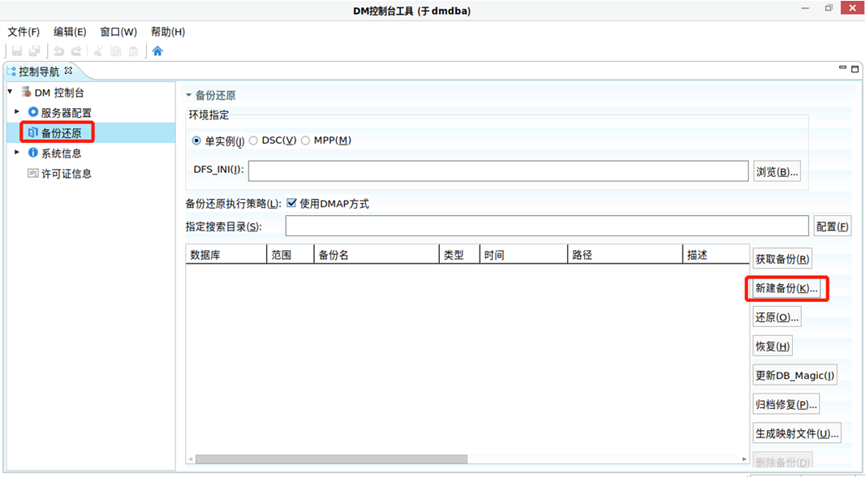865x477 pixels.
Task: Open the 编辑(E) menu
Action: click(70, 32)
